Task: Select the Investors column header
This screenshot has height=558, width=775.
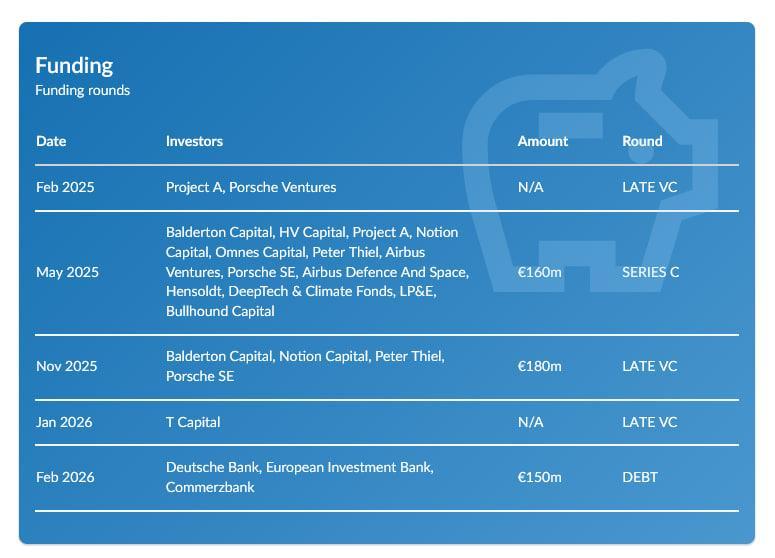Action: pos(194,141)
